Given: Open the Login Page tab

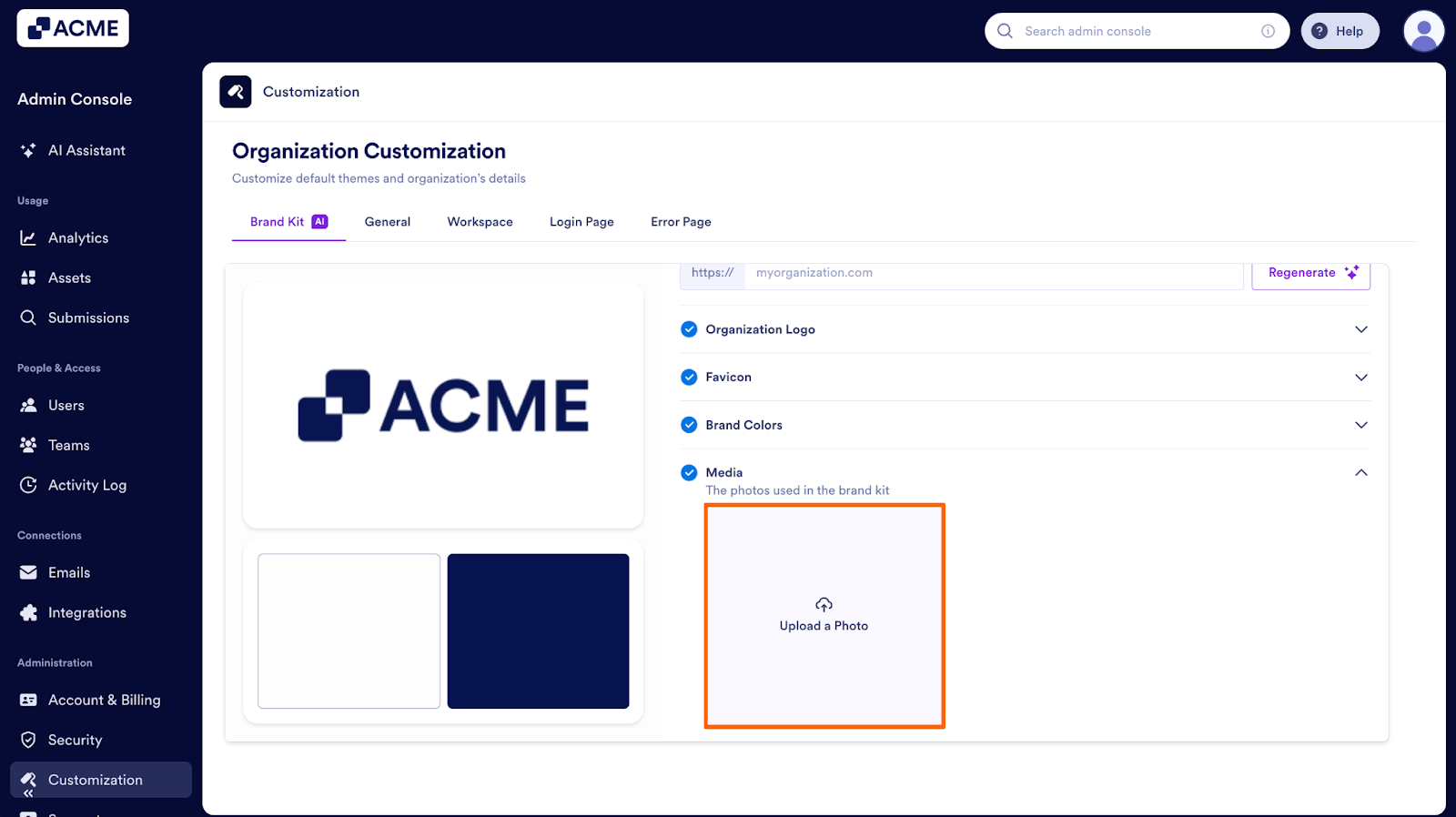Looking at the screenshot, I should 581,222.
